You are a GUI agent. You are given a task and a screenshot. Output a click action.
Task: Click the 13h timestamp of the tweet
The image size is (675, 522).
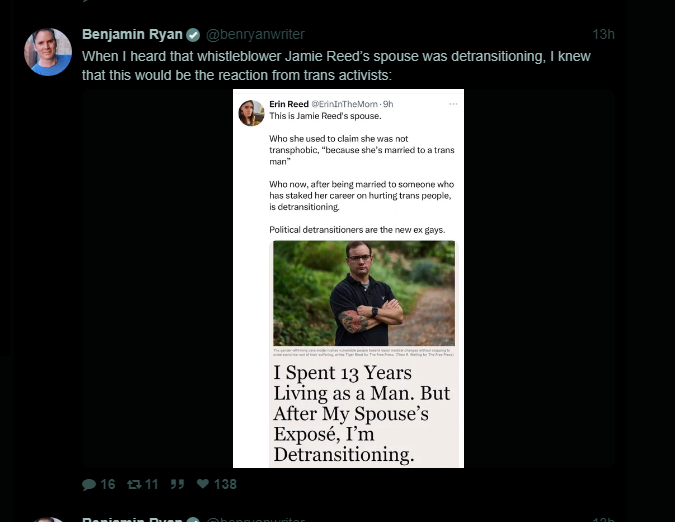[x=603, y=35]
